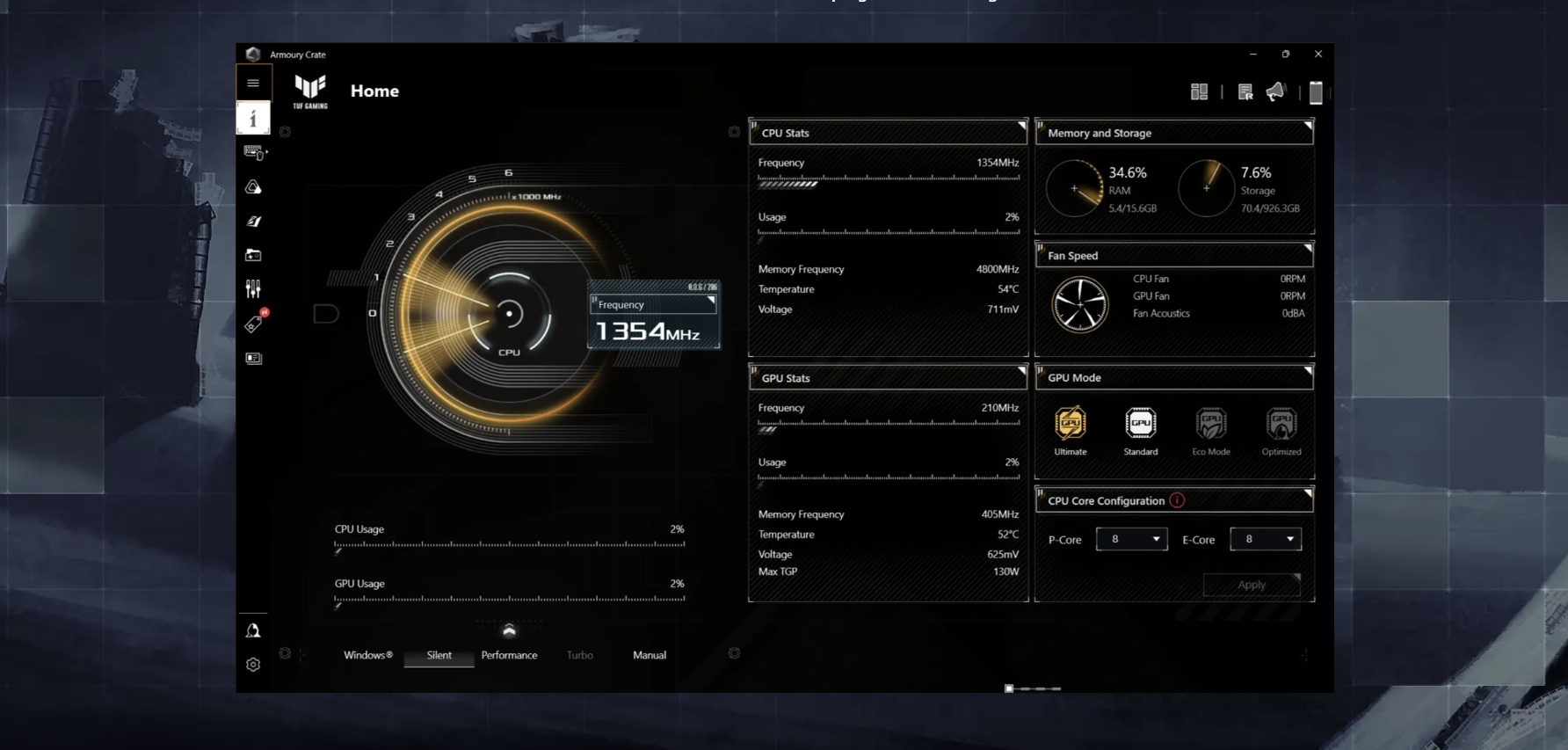The image size is (1568, 750).
Task: Click the announcements megaphone icon
Action: click(x=1275, y=92)
